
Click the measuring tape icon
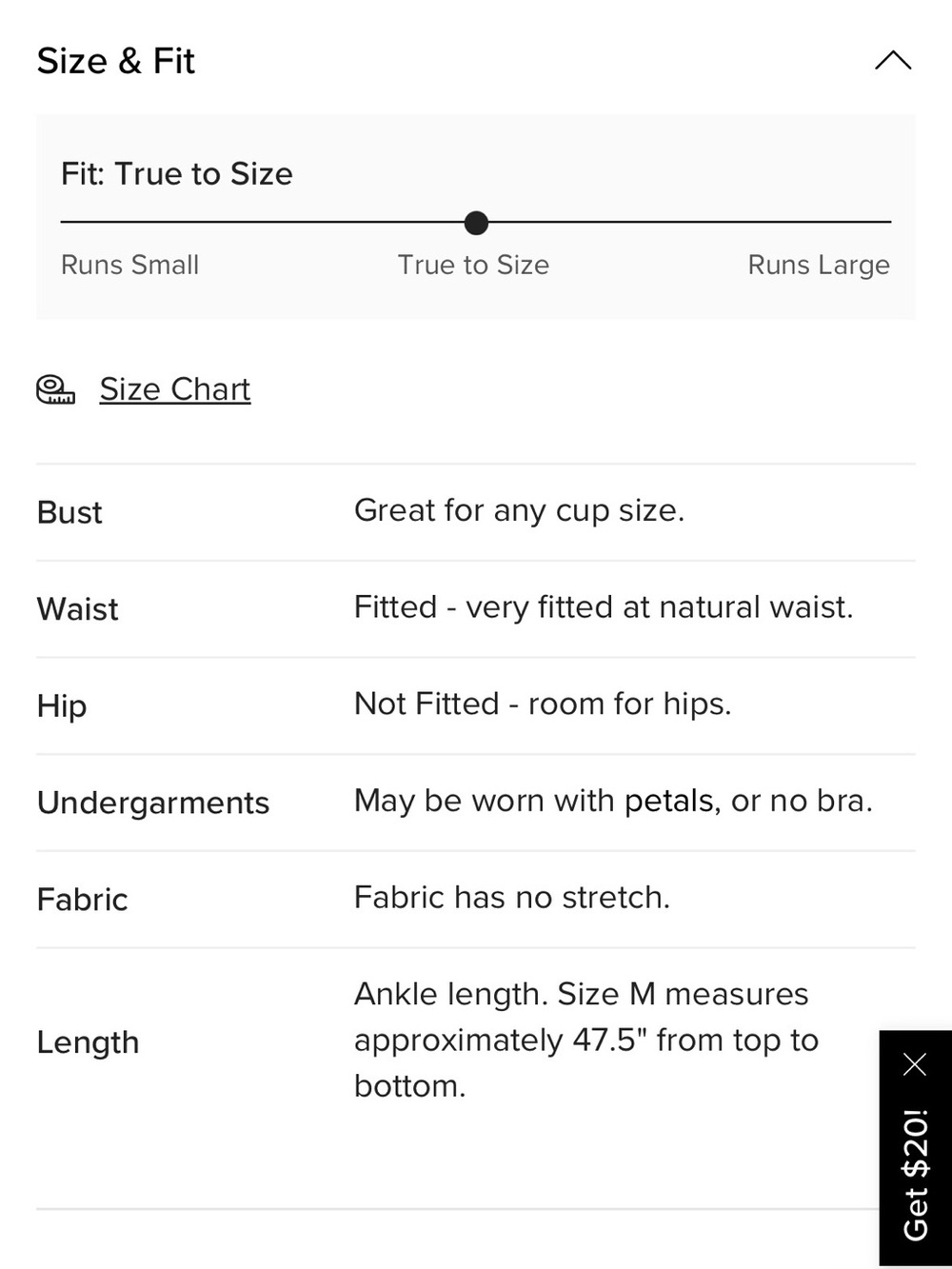click(x=55, y=389)
